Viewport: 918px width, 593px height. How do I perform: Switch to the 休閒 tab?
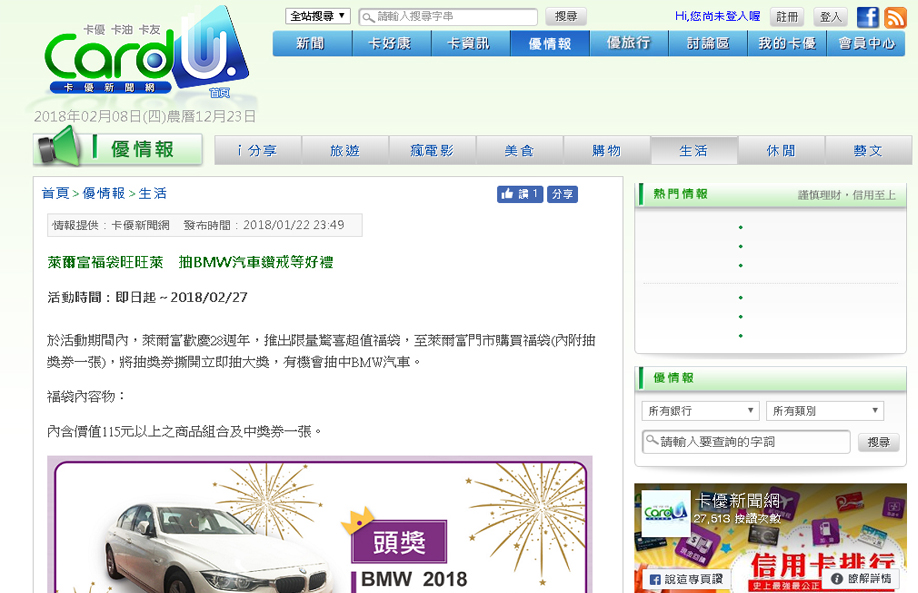(781, 150)
